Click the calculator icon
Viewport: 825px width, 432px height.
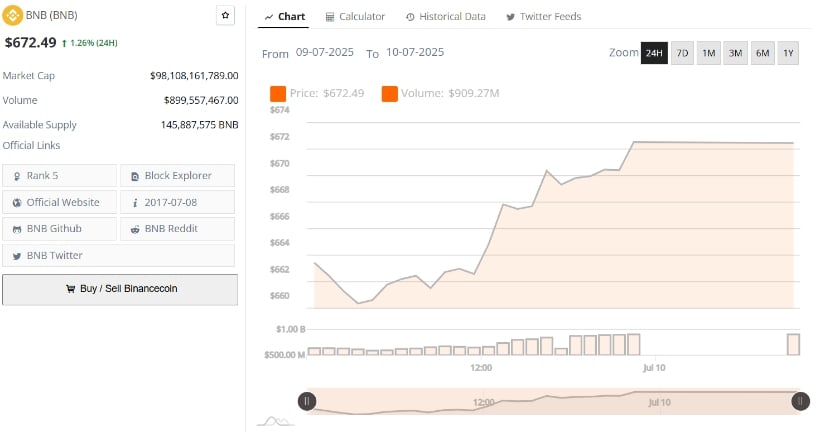tap(330, 17)
